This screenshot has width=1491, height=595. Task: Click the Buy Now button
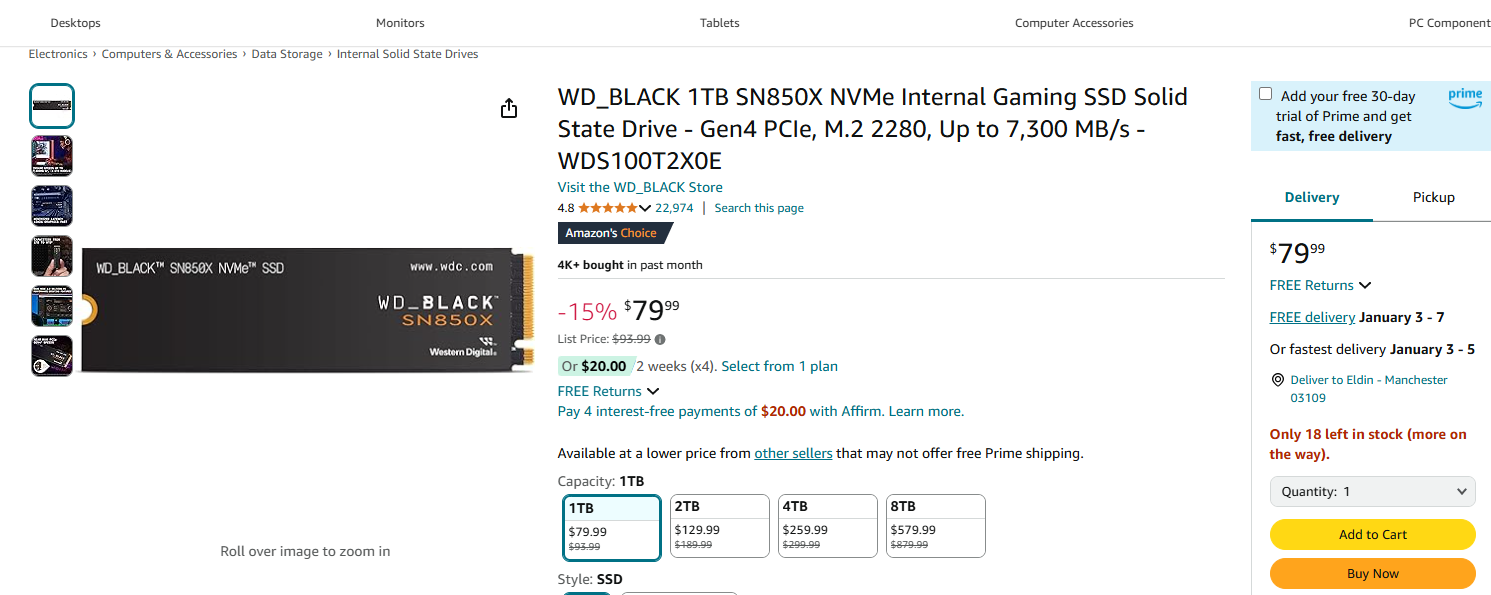[x=1372, y=573]
